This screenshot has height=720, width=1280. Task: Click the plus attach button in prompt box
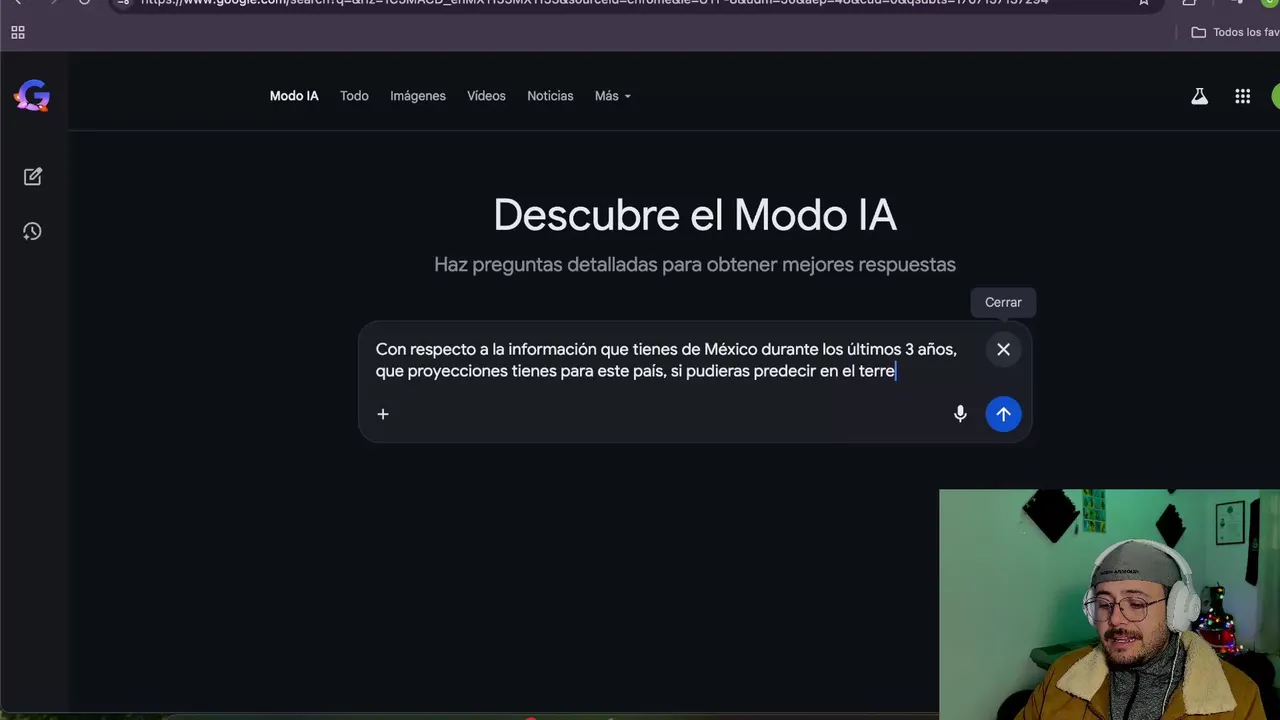pyautogui.click(x=383, y=414)
